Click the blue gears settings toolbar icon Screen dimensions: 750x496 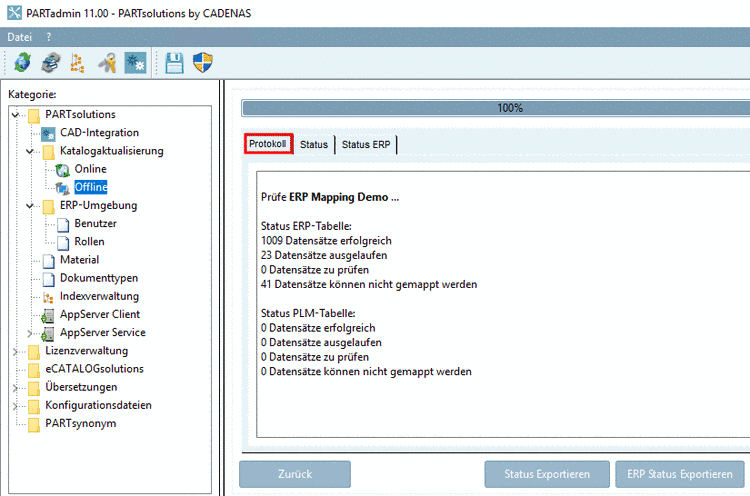[x=135, y=63]
